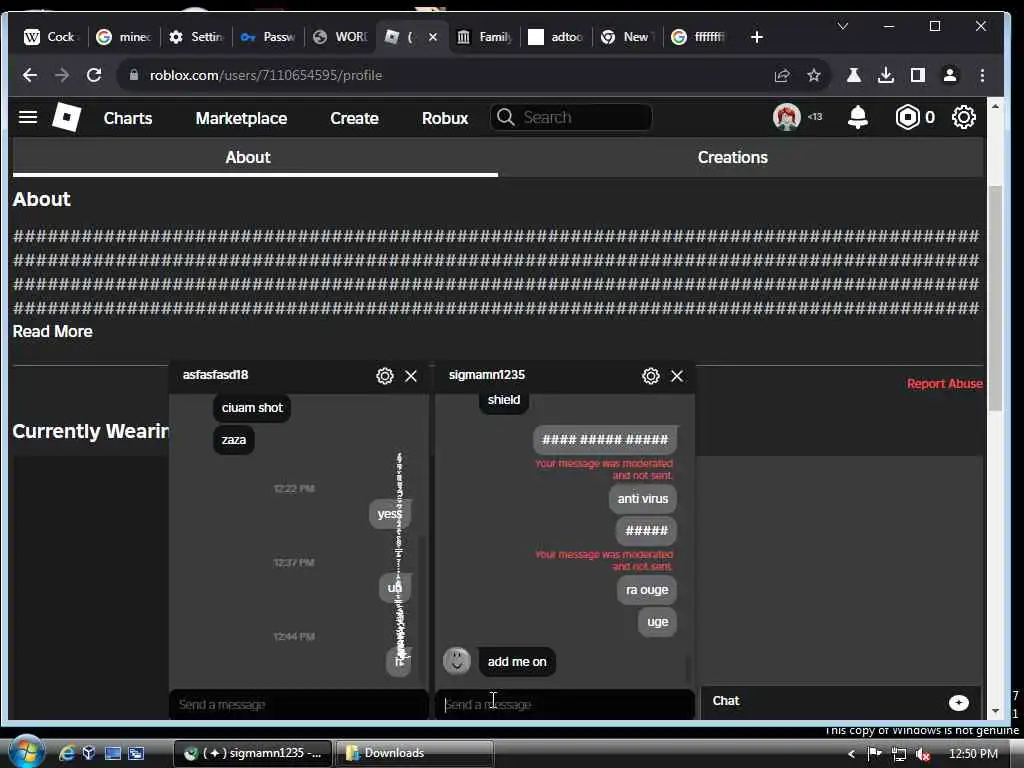The height and width of the screenshot is (768, 1024).
Task: Click the roblox.com address bar URL
Action: (x=266, y=75)
